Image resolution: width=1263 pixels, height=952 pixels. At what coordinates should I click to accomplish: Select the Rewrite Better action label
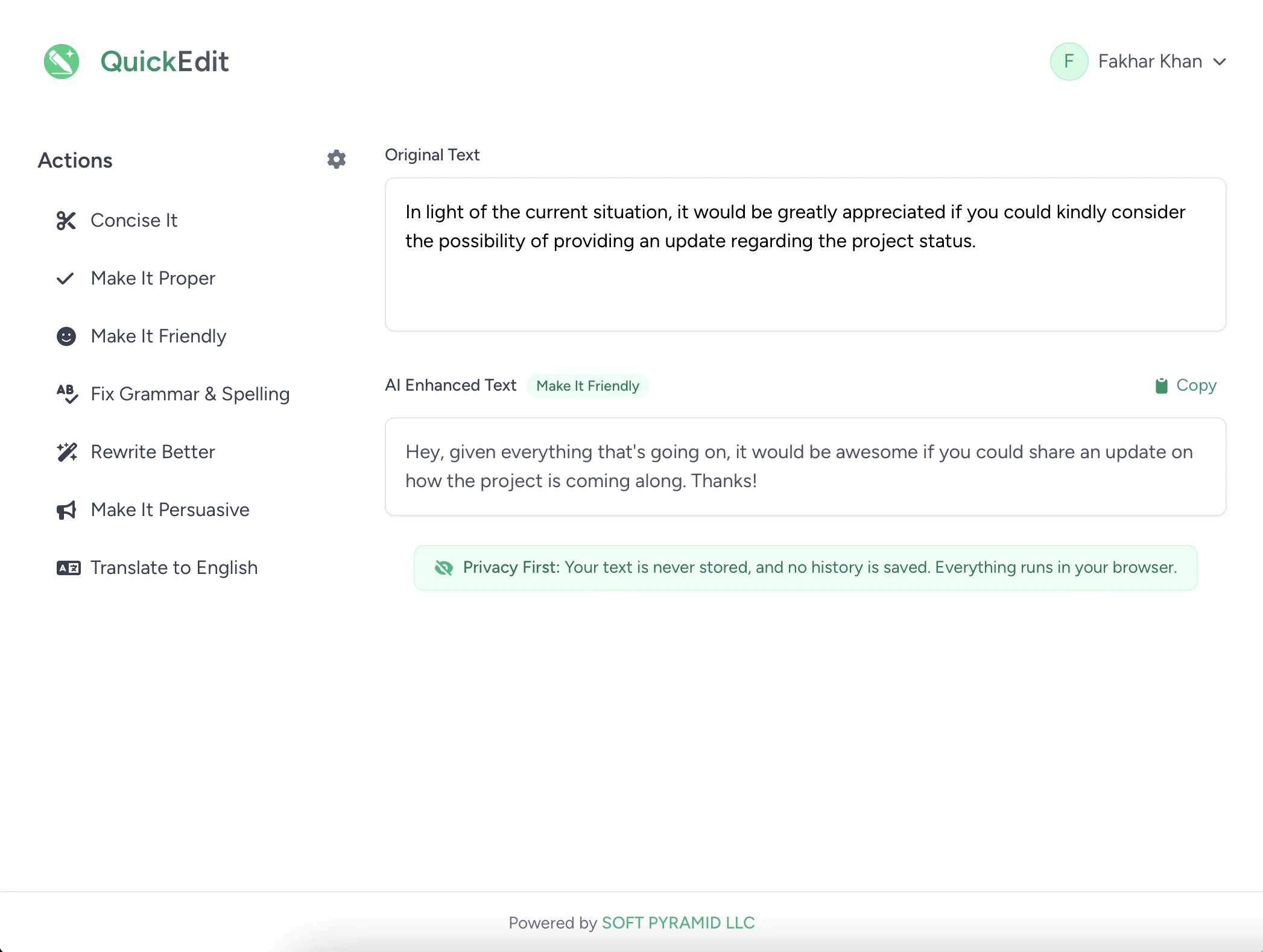click(153, 452)
